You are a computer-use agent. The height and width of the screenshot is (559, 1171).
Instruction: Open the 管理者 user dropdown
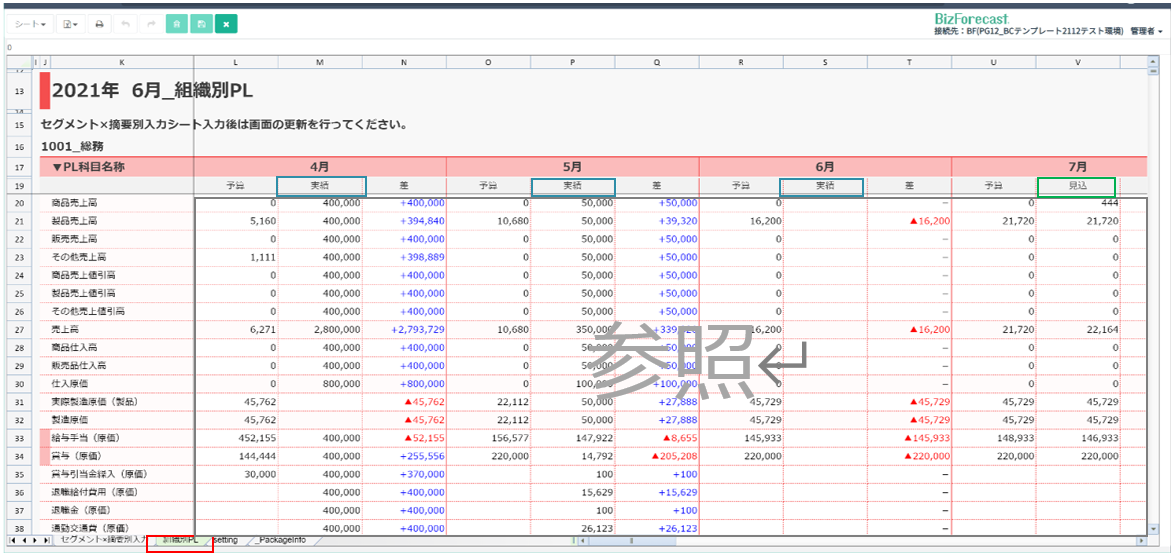1146,31
